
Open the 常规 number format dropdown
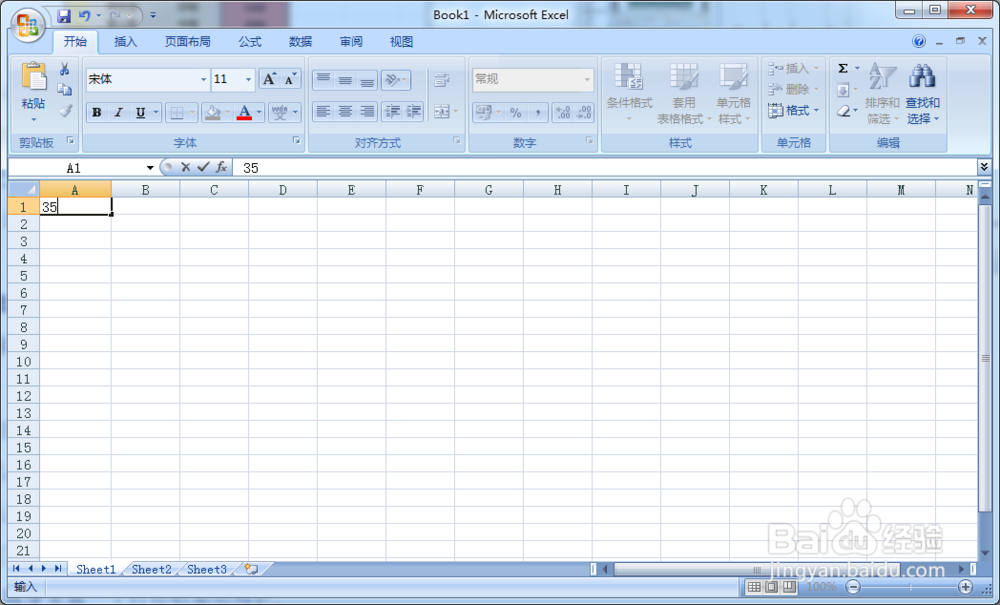pos(587,80)
